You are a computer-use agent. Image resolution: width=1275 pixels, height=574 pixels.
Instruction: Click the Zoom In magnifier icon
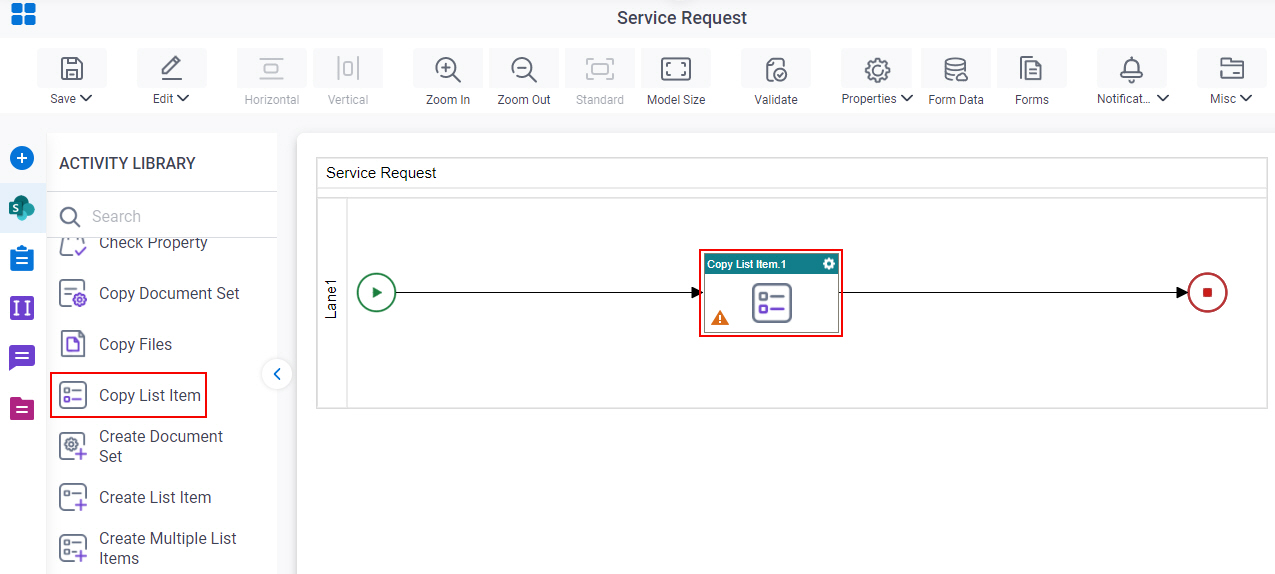(x=448, y=68)
